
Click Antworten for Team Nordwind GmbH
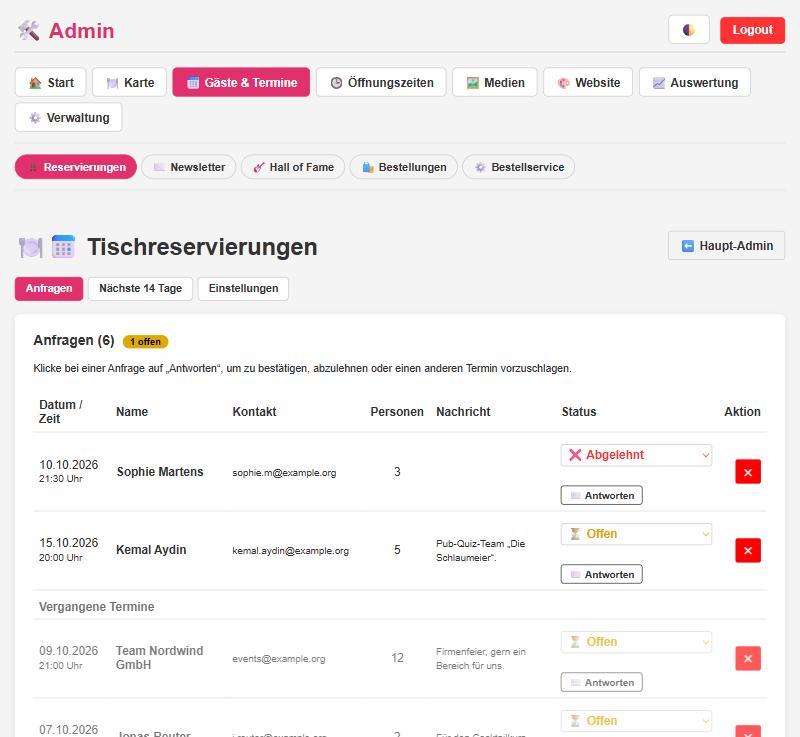602,682
